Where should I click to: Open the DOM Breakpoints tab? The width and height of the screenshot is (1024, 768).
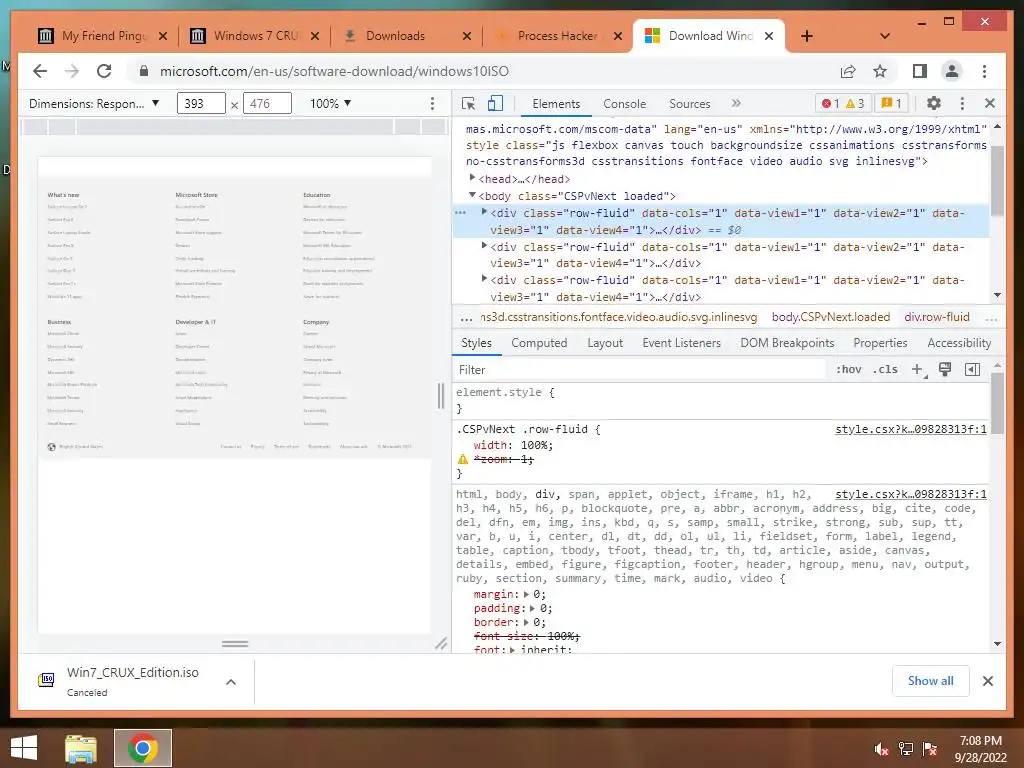(x=787, y=343)
